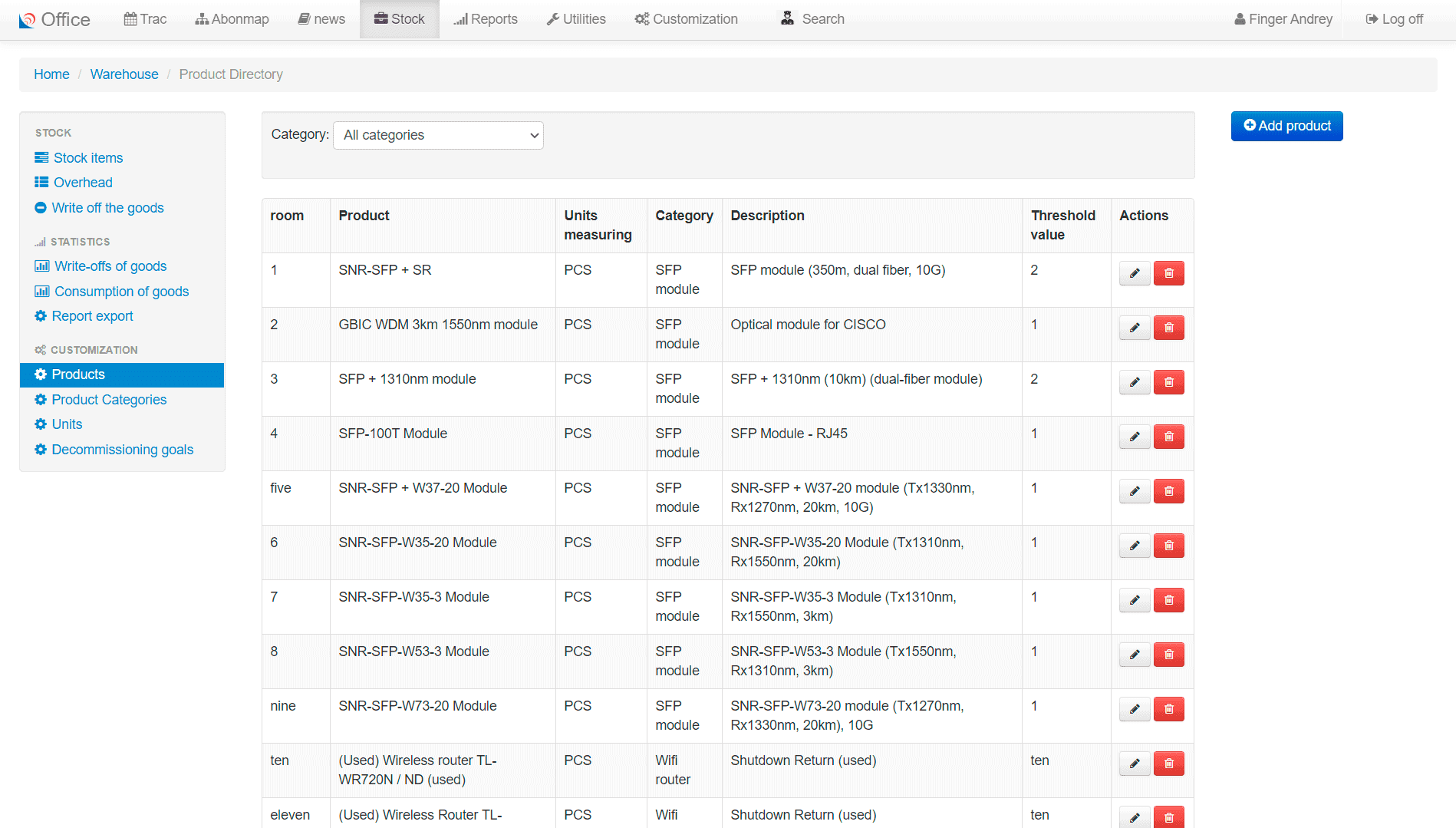Screen dimensions: 1456x828
Task: Edit the SNR-SFP-W35-20 Module product
Action: click(1135, 546)
